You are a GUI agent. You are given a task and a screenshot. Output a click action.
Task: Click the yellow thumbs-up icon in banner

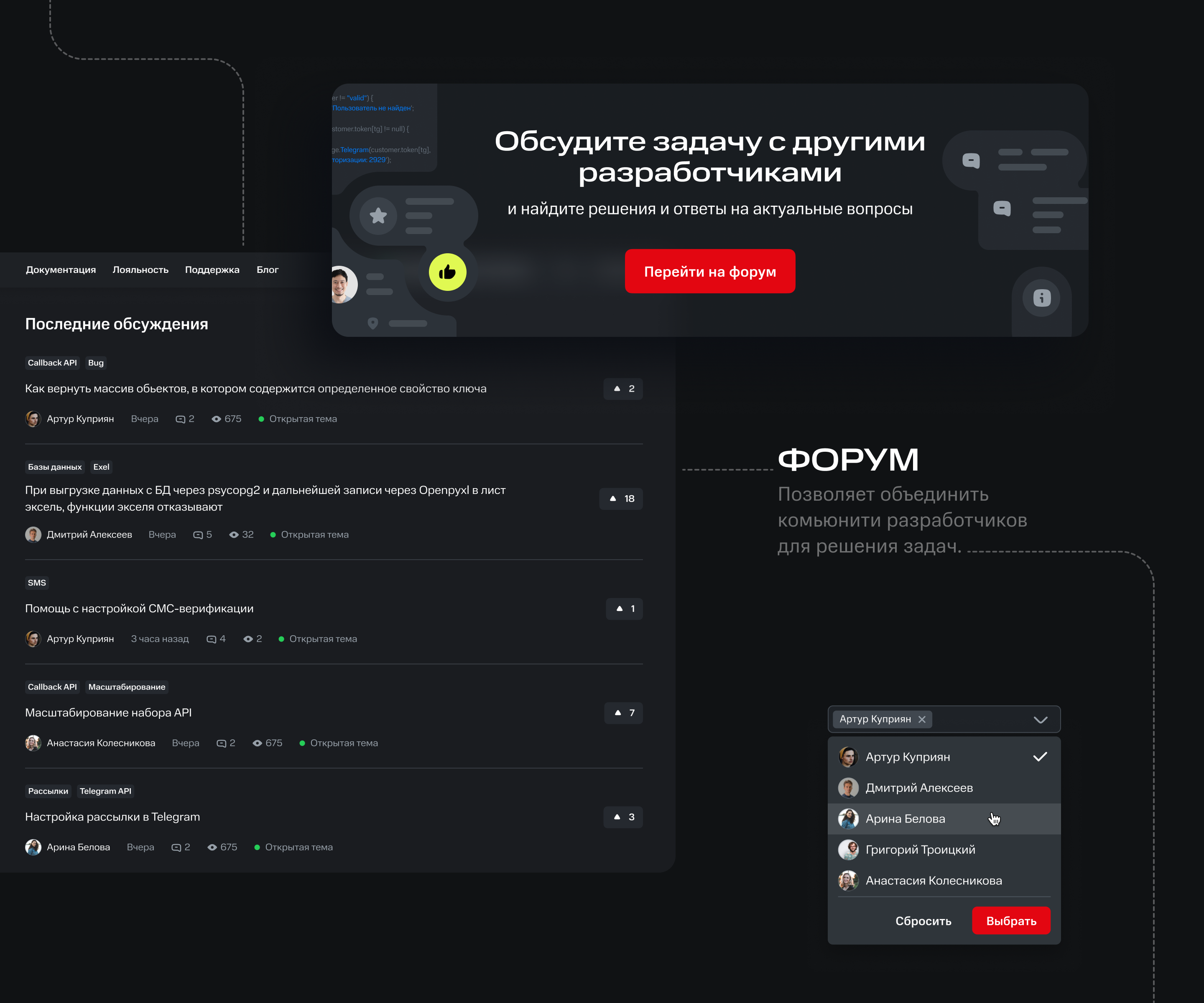447,272
